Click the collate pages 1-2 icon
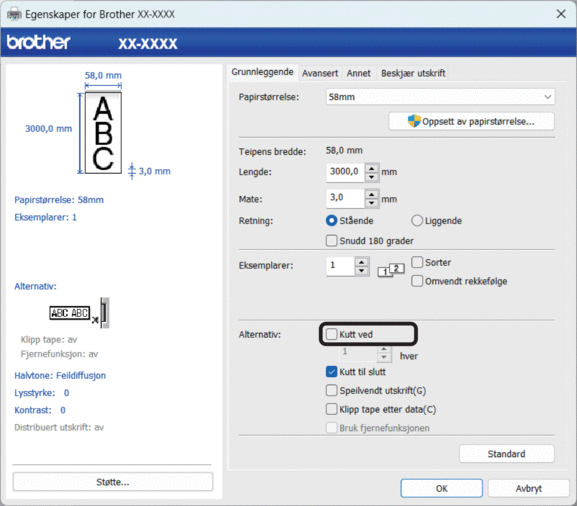Viewport: 577px width, 506px height. (391, 270)
